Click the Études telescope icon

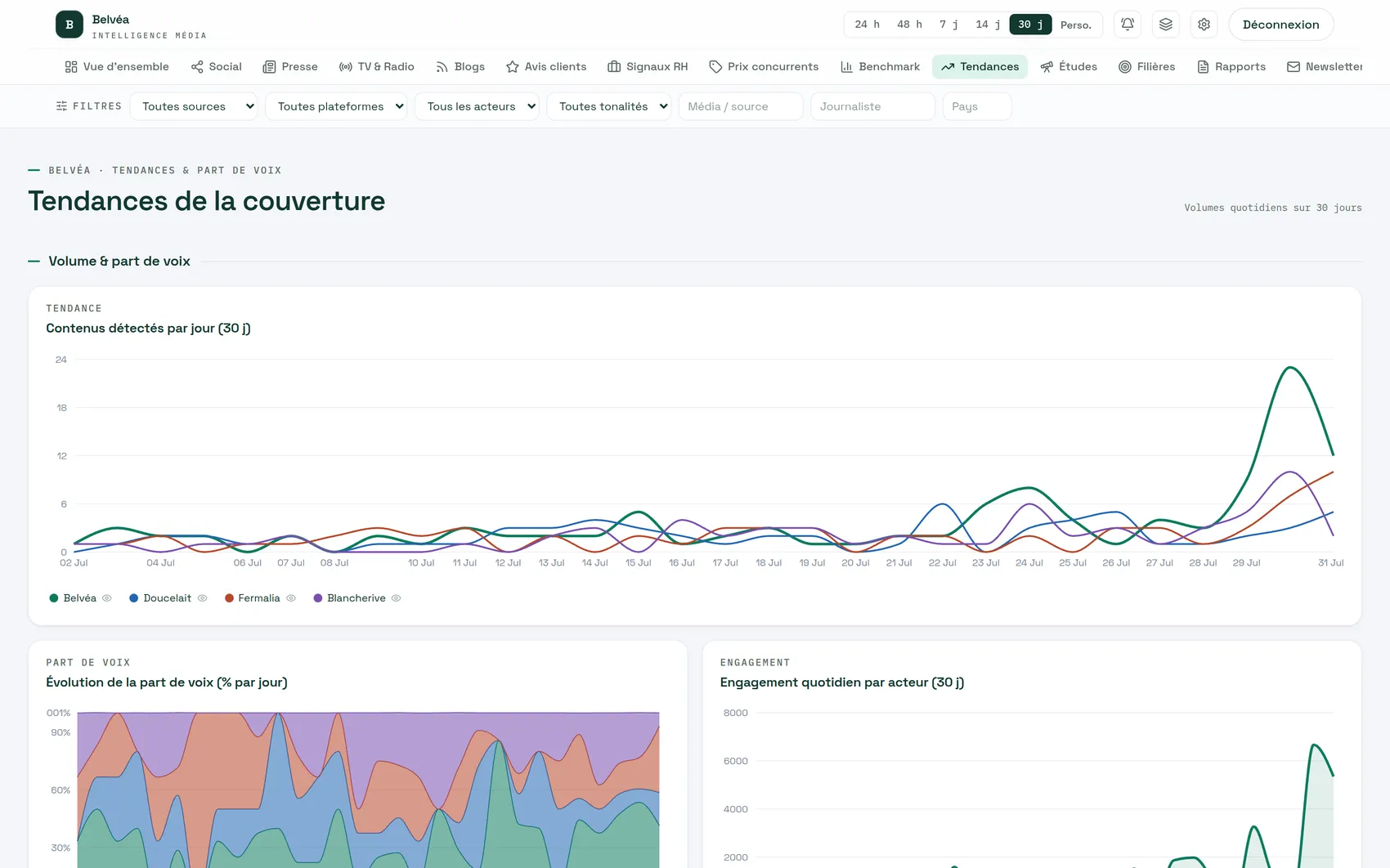click(1047, 67)
